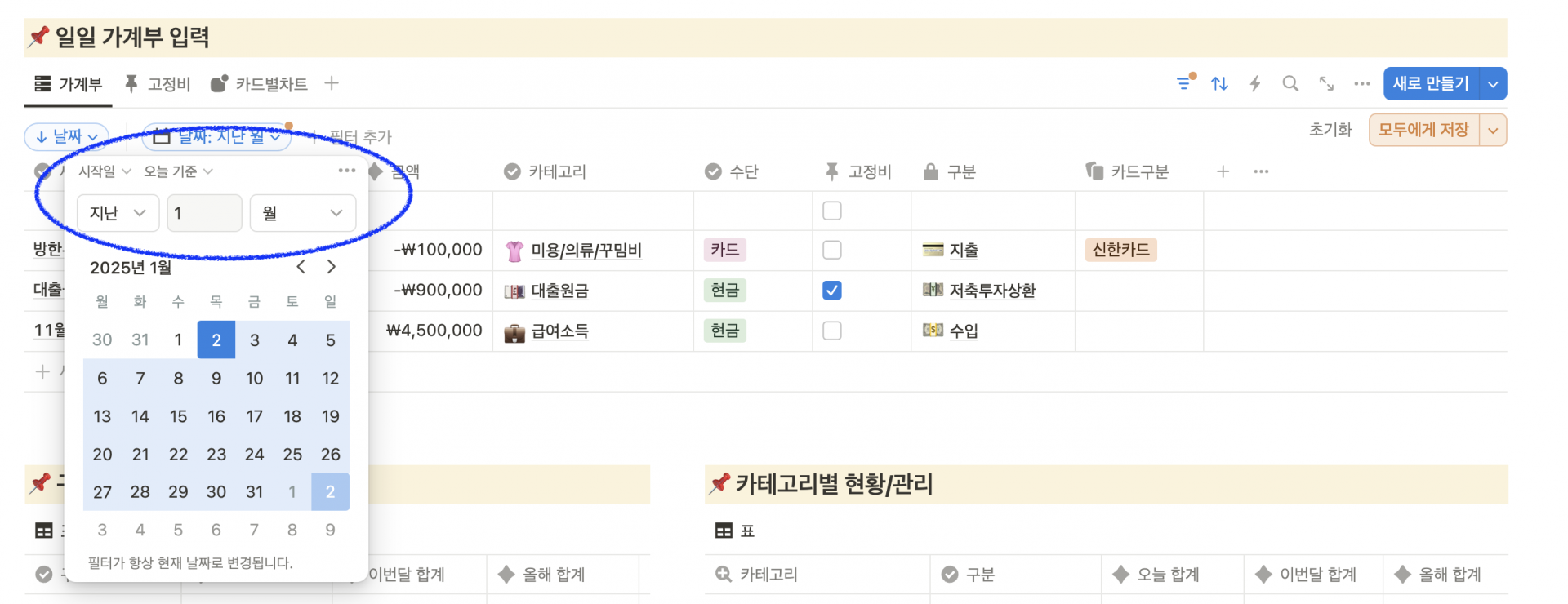
Task: Toggle the 고정비 checkbox on the 미용/의류/꾸밈비 row
Action: 831,250
